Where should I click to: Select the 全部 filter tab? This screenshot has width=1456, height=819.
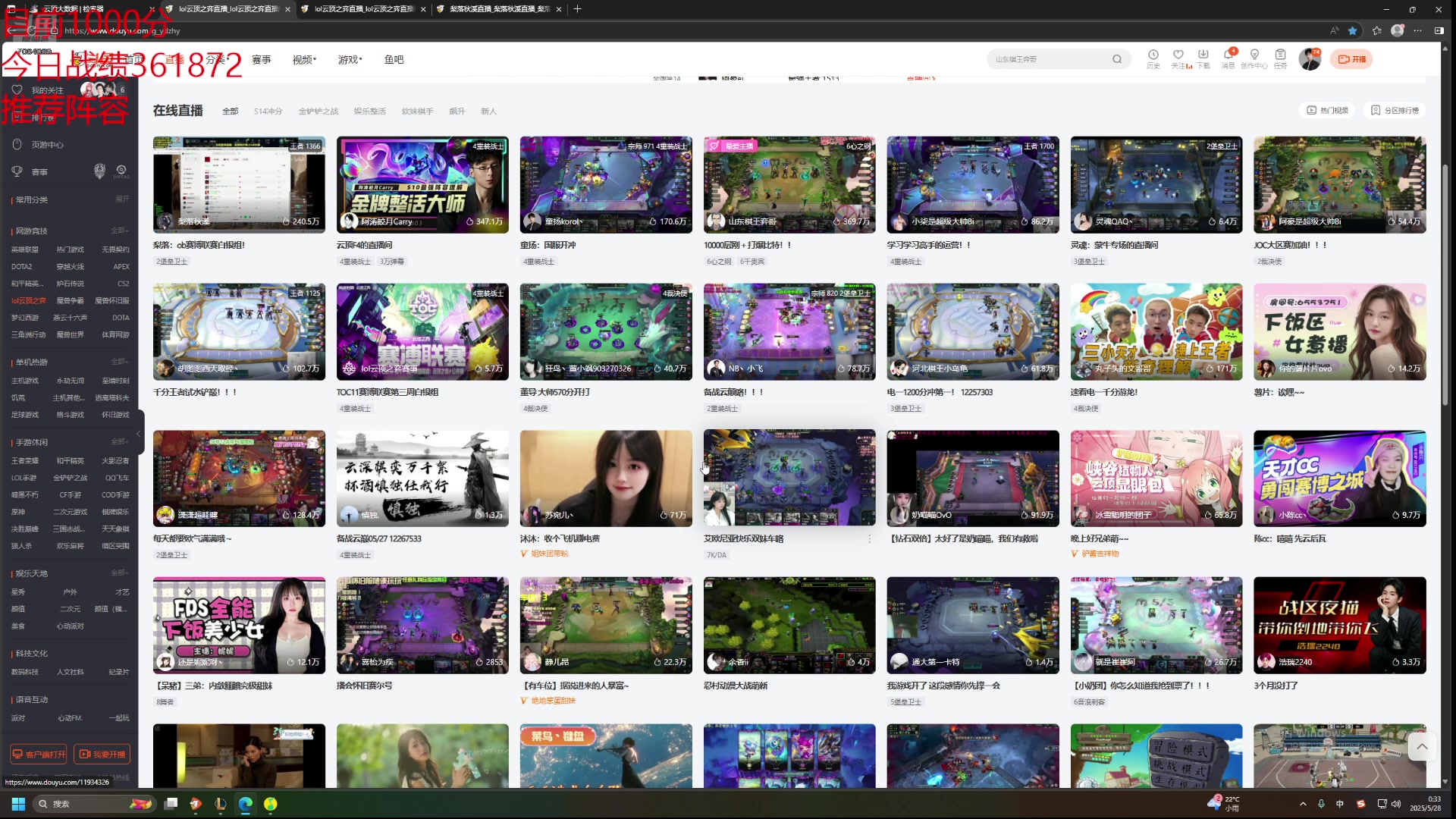pyautogui.click(x=230, y=111)
